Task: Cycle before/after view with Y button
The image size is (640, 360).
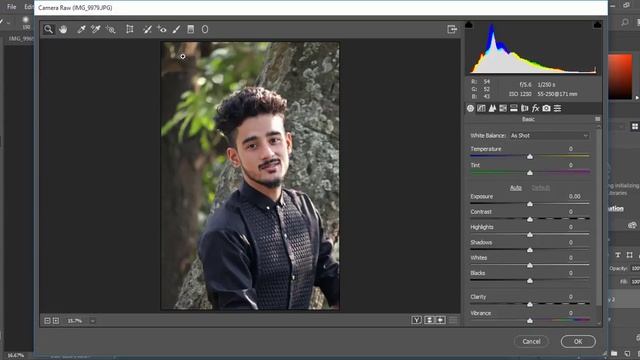Action: (x=416, y=320)
